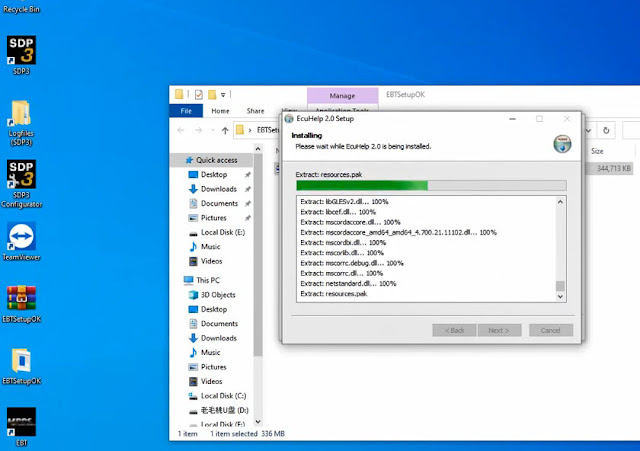Screen dimensions: 640x451
Task: Click the New folder icon in quick access toolbar
Action: (212, 95)
